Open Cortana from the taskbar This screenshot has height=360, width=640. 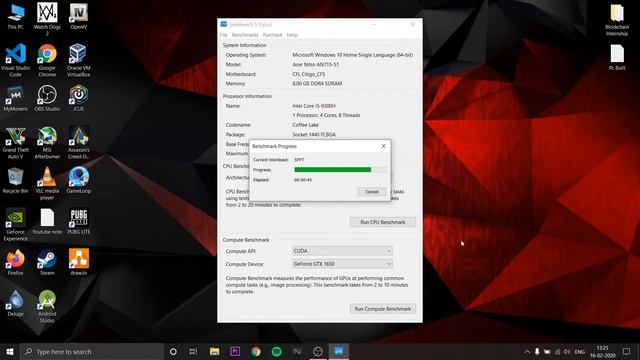(173, 351)
